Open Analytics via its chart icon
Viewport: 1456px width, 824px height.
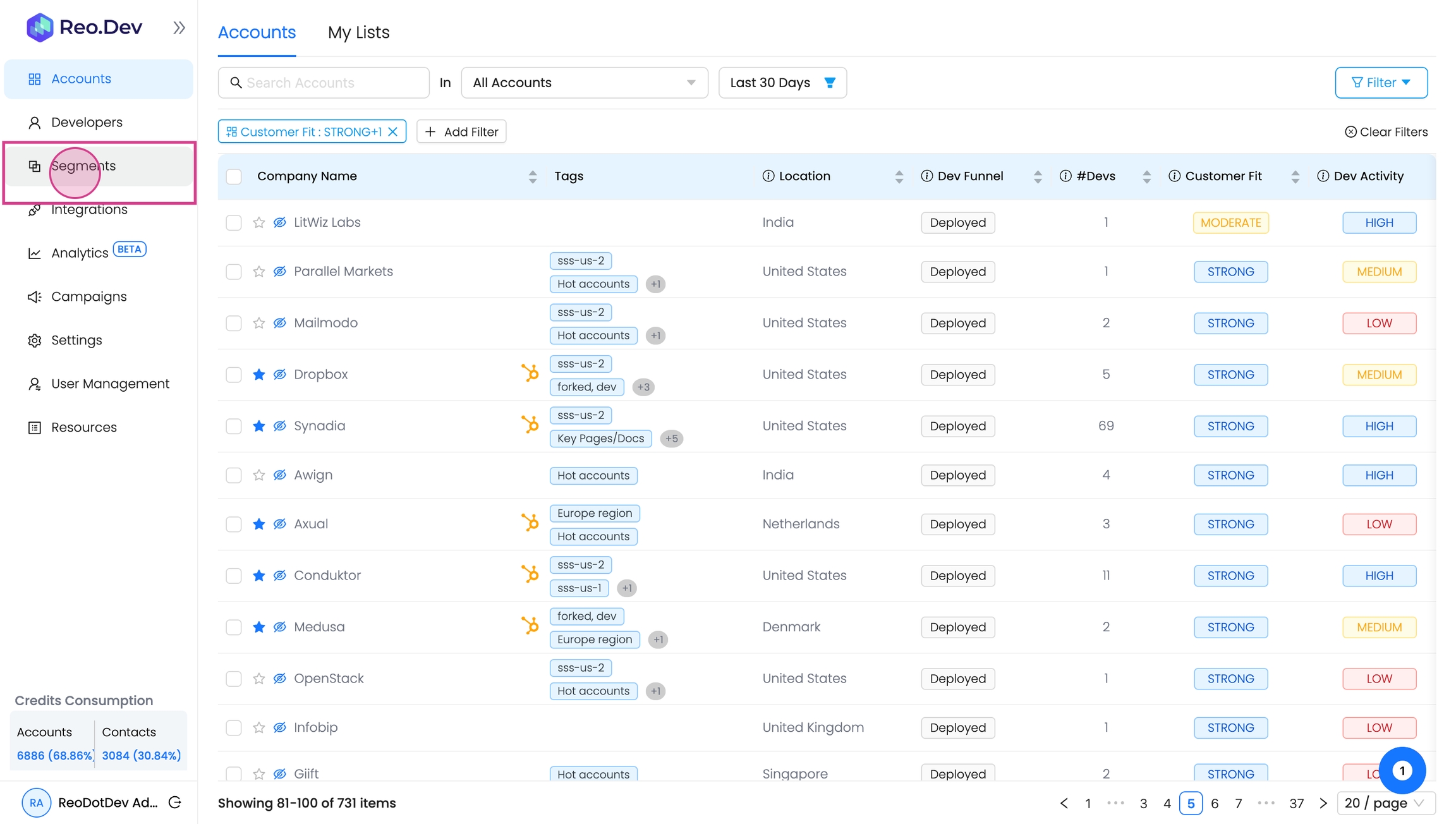34,253
